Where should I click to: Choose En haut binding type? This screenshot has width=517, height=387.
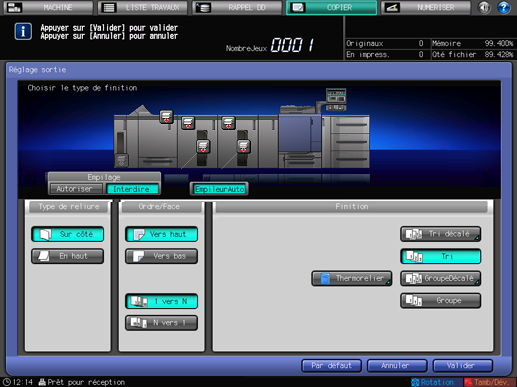pyautogui.click(x=68, y=256)
